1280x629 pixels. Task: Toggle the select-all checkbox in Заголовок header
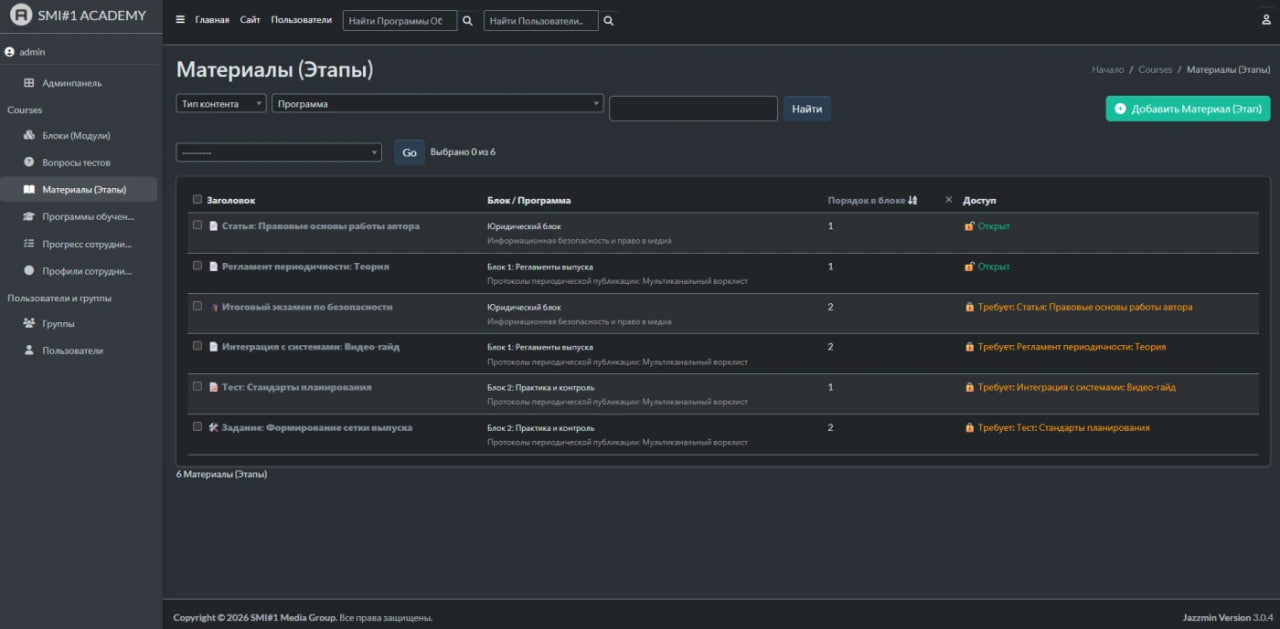[x=197, y=199]
